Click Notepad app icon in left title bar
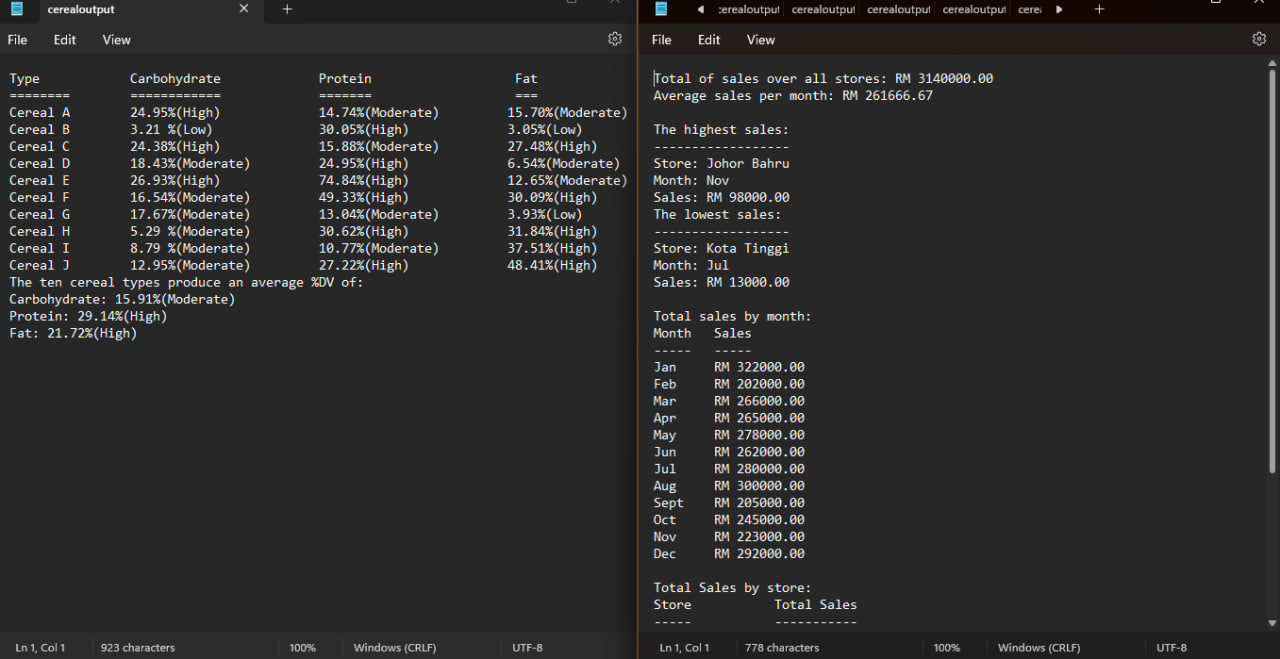 [x=17, y=9]
